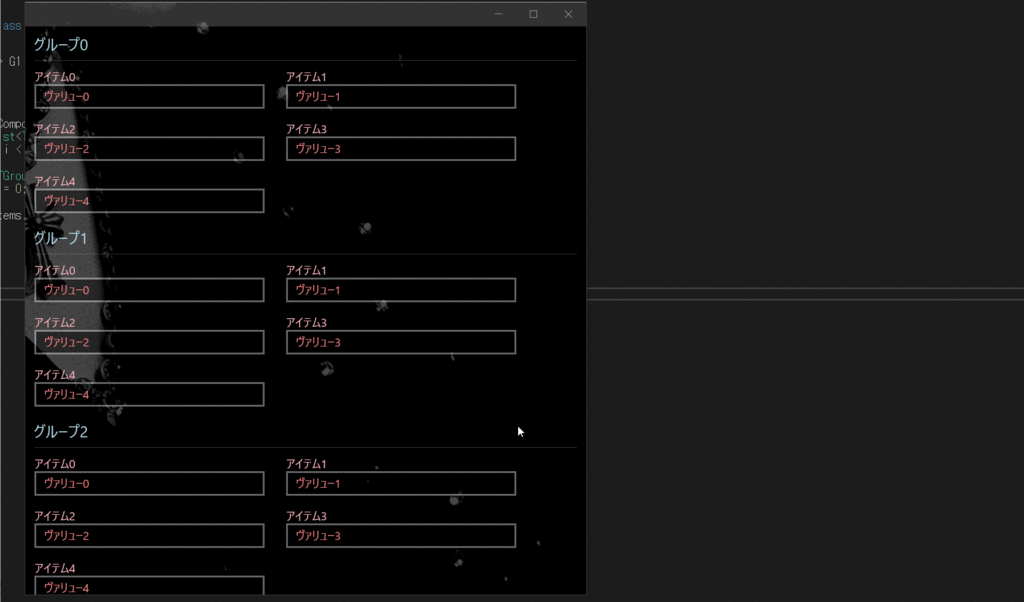Click the グループ0 heading
This screenshot has height=602, width=1024.
pos(61,44)
